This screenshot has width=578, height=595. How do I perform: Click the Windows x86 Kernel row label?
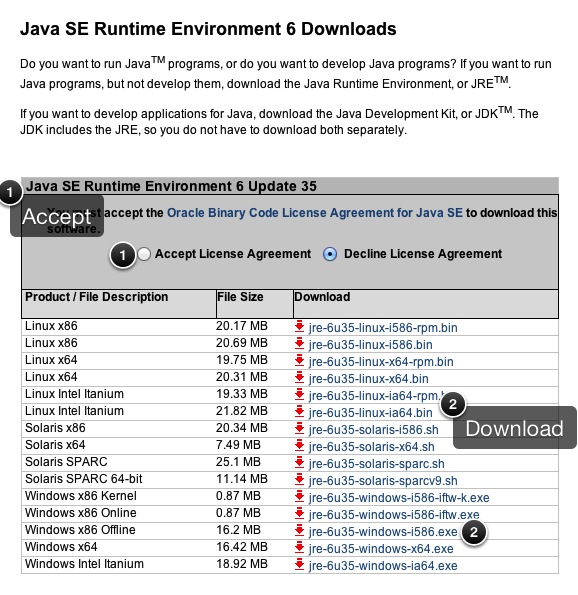pos(80,496)
